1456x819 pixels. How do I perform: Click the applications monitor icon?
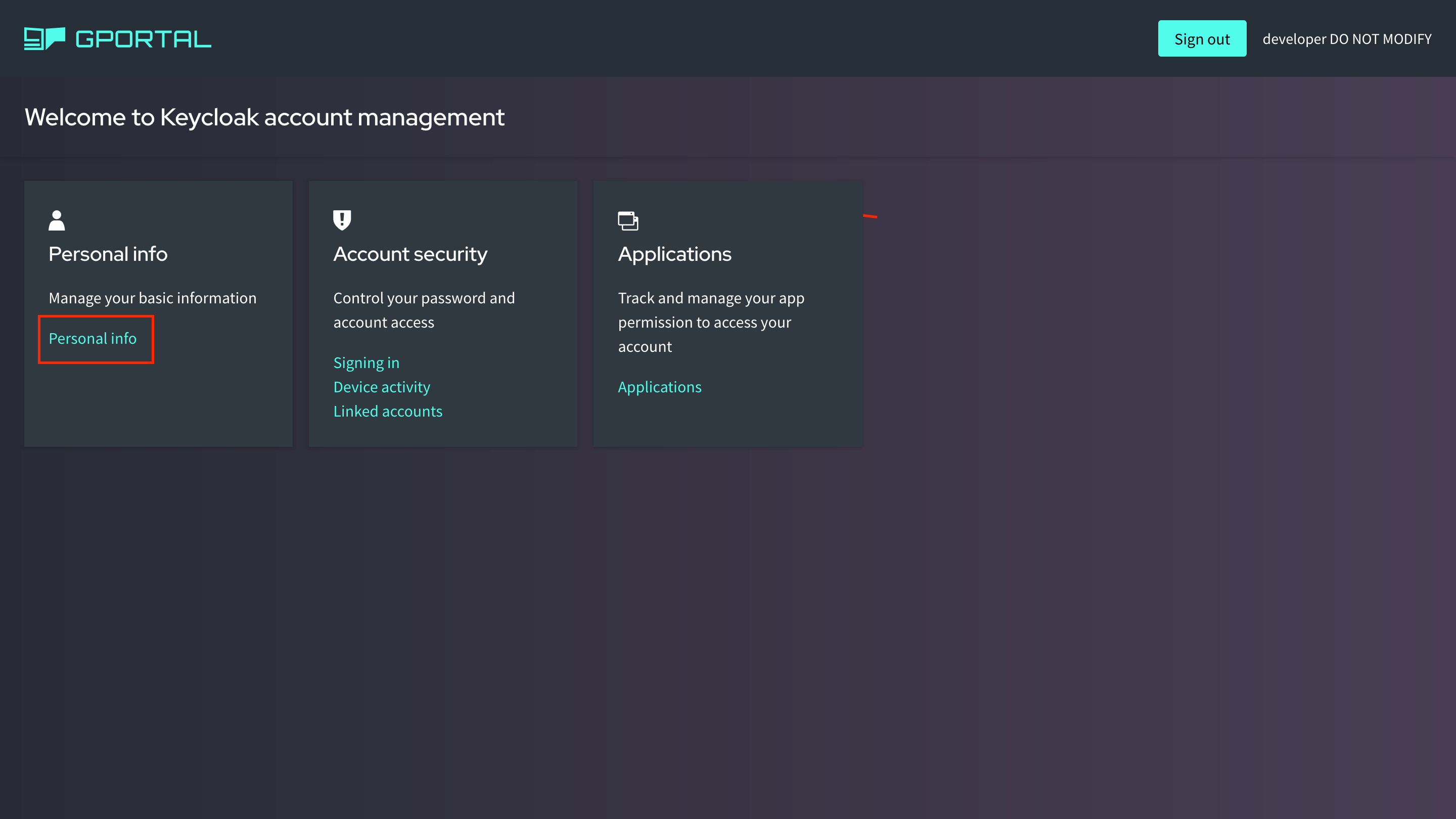tap(629, 220)
